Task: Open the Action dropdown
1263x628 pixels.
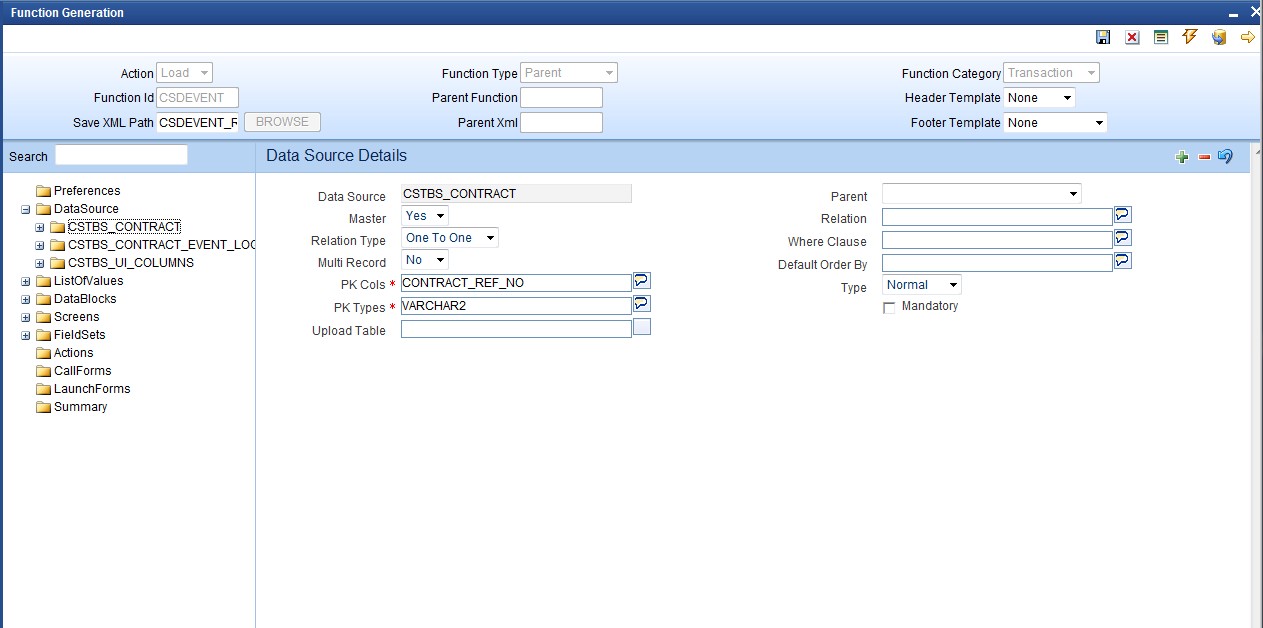Action: (x=185, y=73)
